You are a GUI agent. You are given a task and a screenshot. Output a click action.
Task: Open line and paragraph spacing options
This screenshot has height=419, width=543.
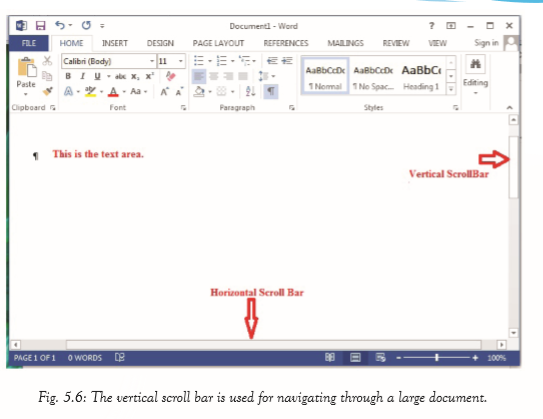pos(264,76)
